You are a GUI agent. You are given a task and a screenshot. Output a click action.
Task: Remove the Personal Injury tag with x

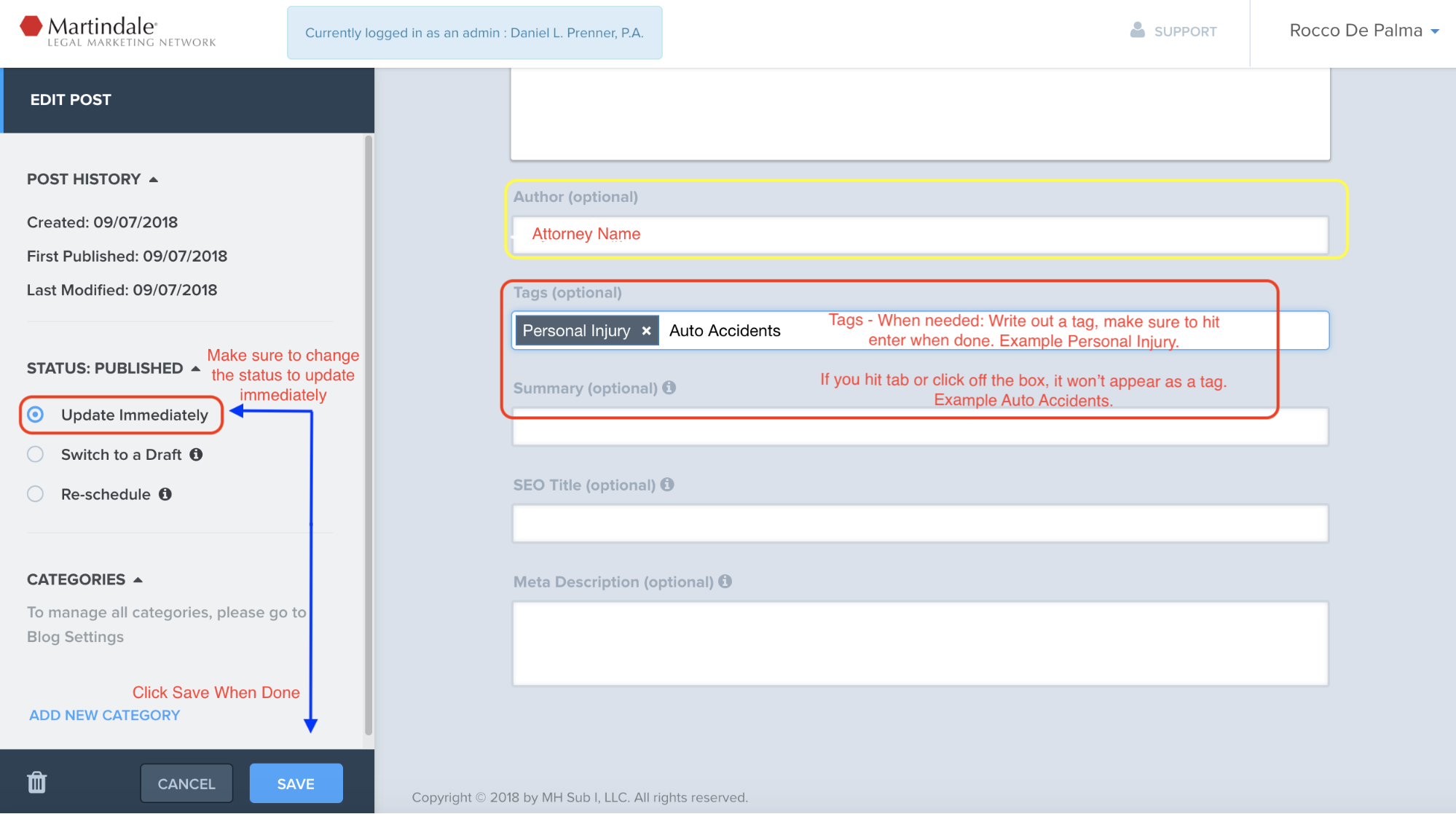tap(646, 331)
